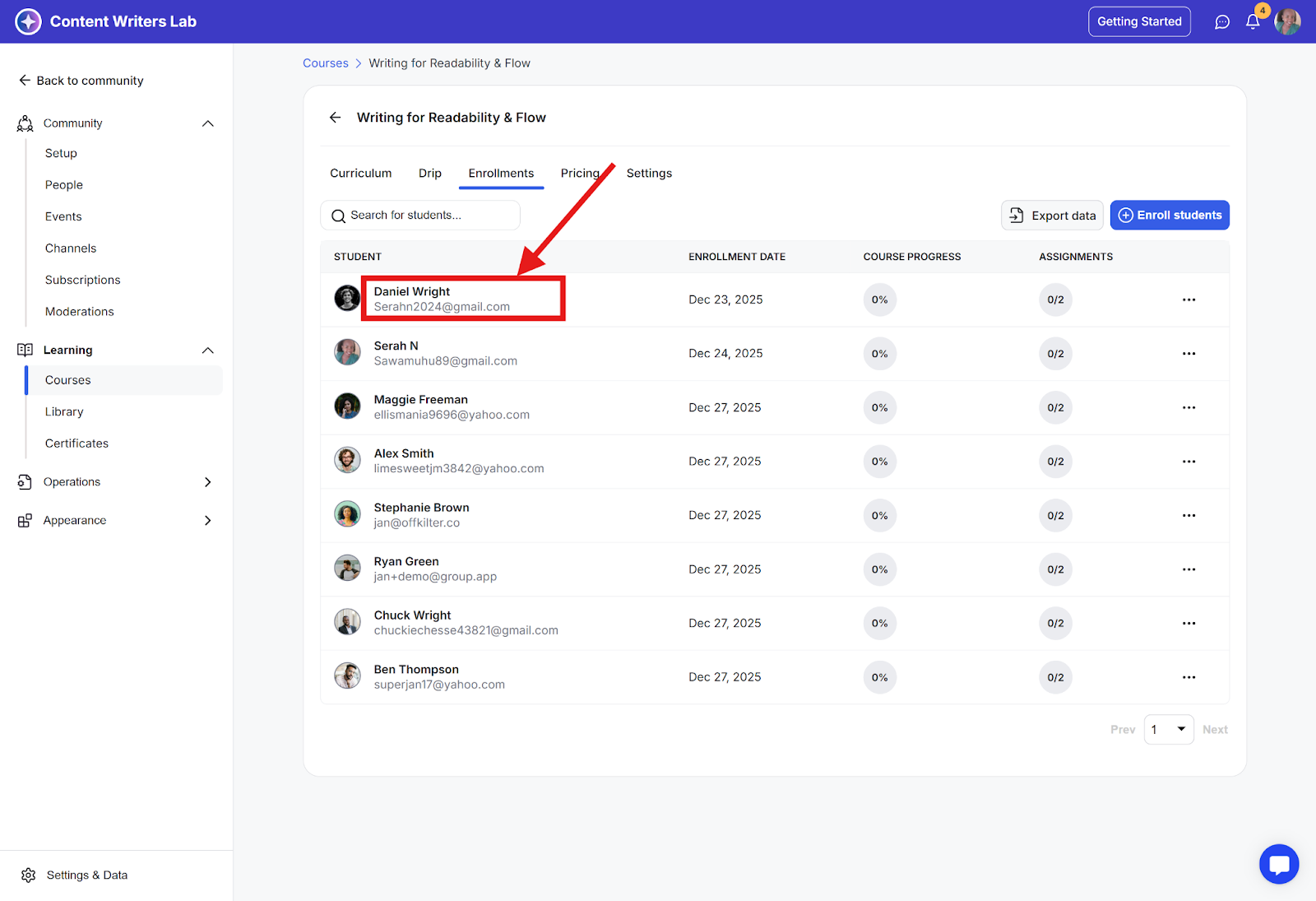Image resolution: width=1316 pixels, height=901 pixels.
Task: Collapse the Learning sidebar section
Action: [208, 351]
